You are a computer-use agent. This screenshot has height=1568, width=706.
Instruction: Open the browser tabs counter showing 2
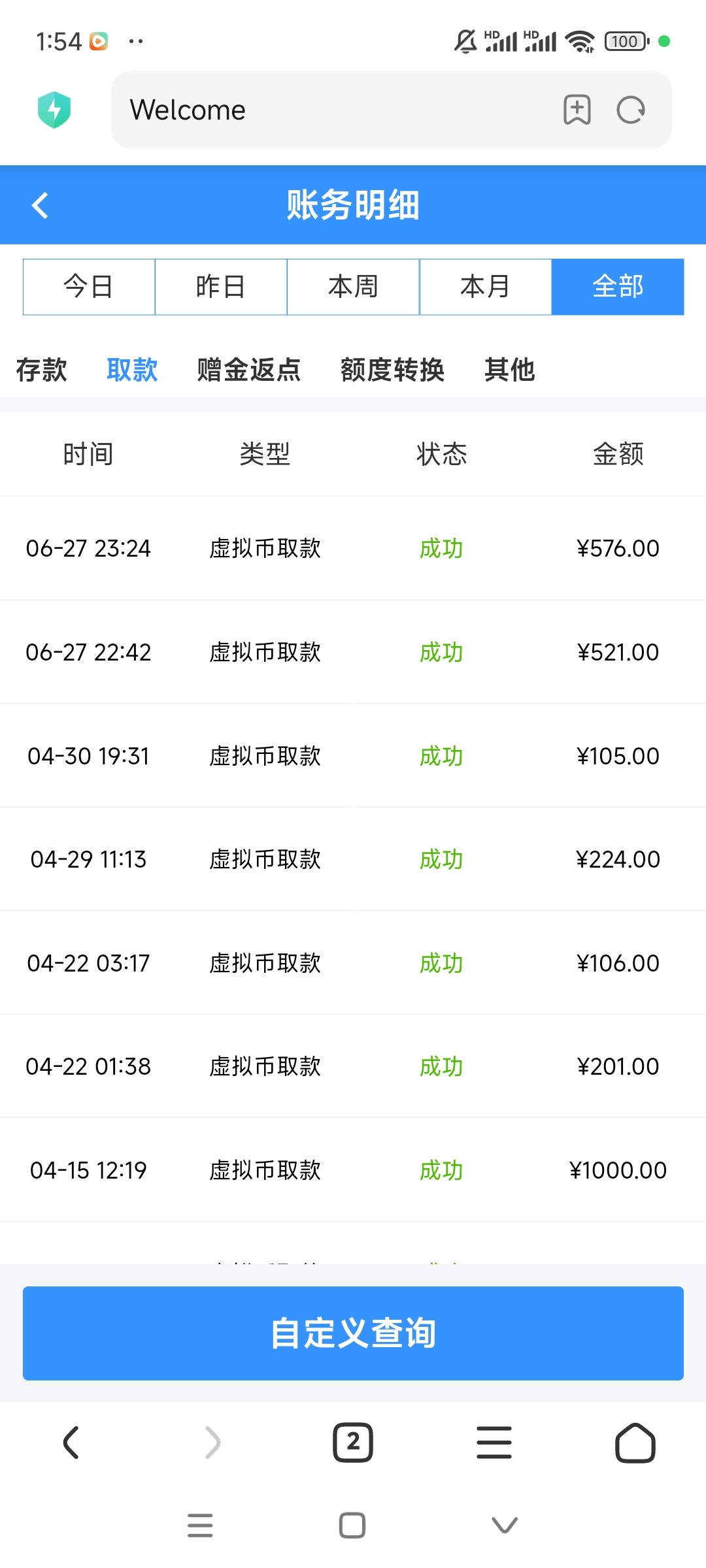coord(353,1442)
